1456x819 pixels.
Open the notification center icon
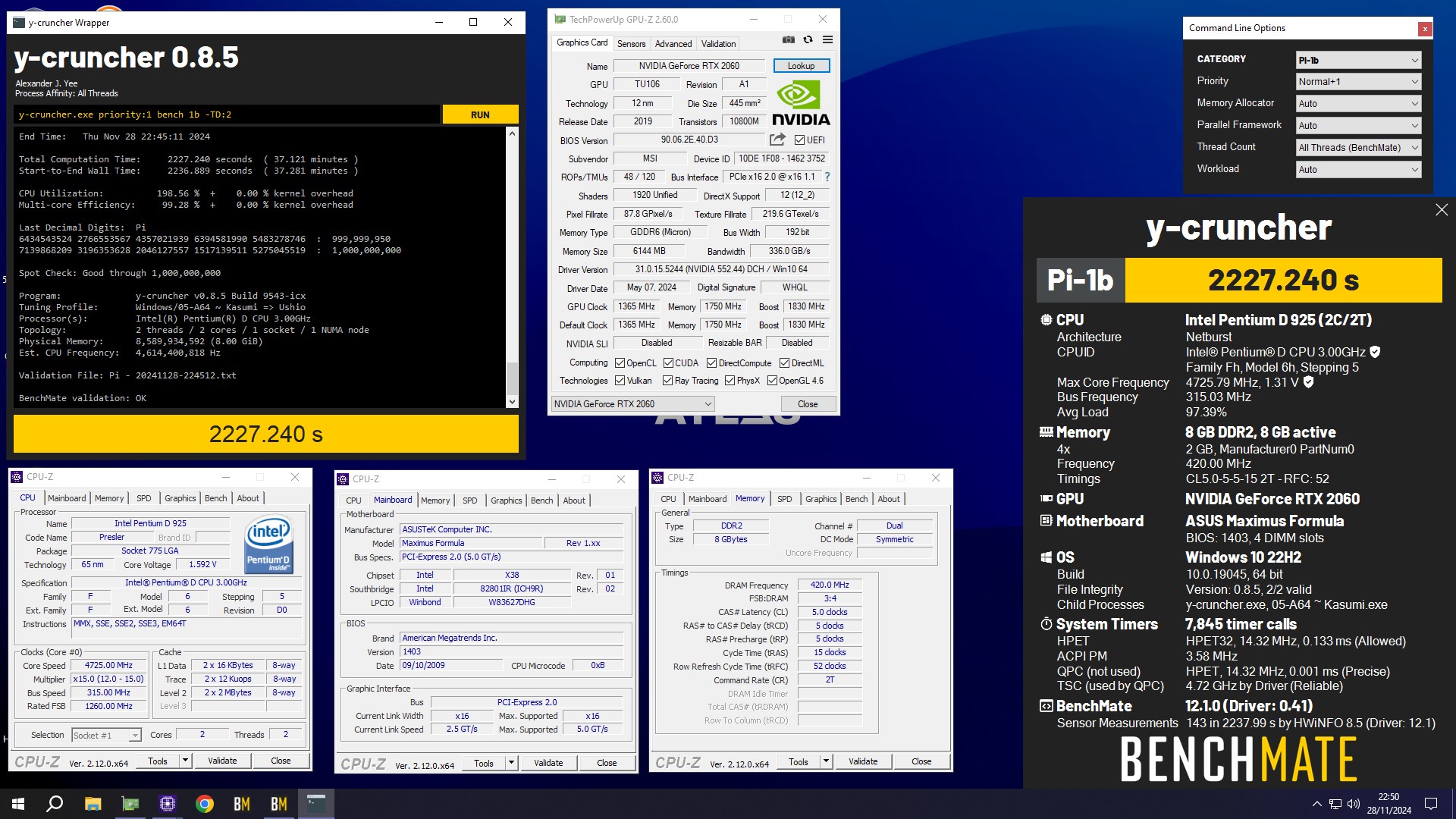pos(1431,804)
